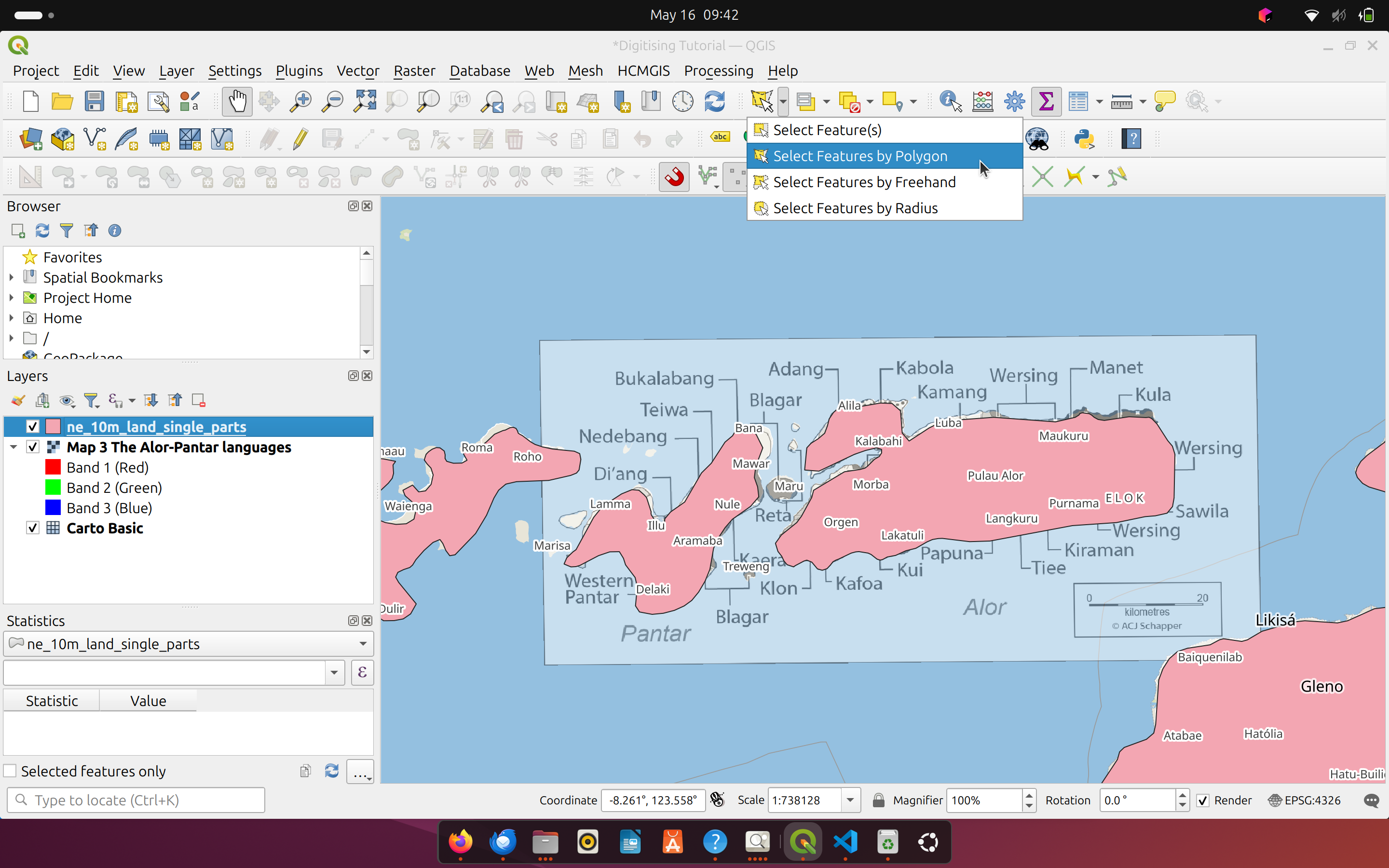Expand Spatial Bookmarks in Browser
Screen dimensions: 1389x868
point(12,278)
